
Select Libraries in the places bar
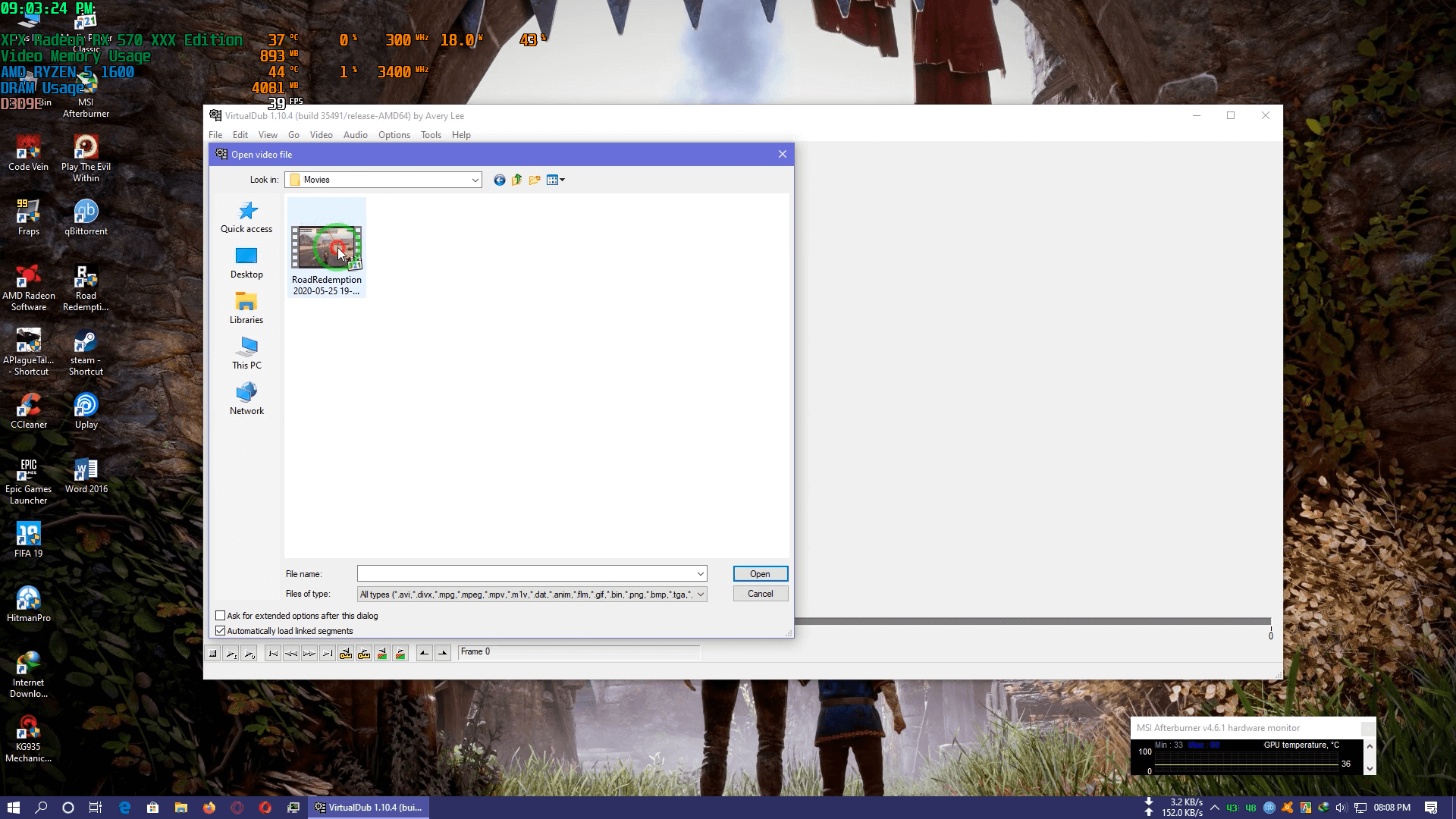(x=246, y=309)
